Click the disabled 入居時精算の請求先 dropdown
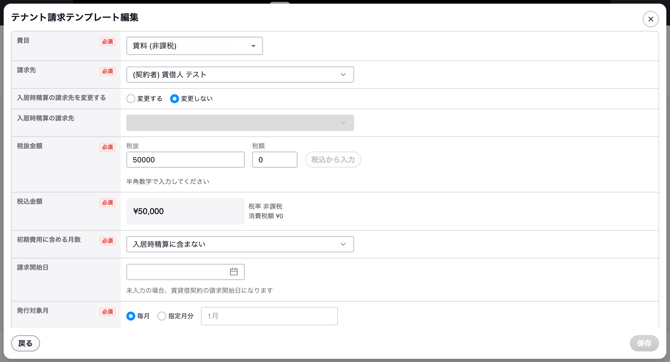Viewport: 670px width, 362px height. pos(240,123)
